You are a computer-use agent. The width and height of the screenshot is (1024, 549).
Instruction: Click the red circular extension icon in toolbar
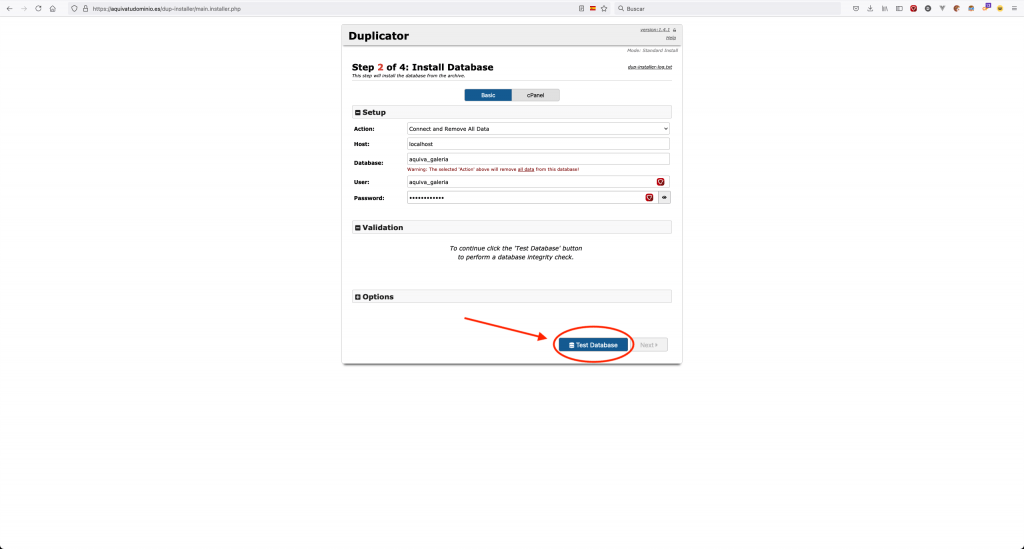click(x=913, y=8)
